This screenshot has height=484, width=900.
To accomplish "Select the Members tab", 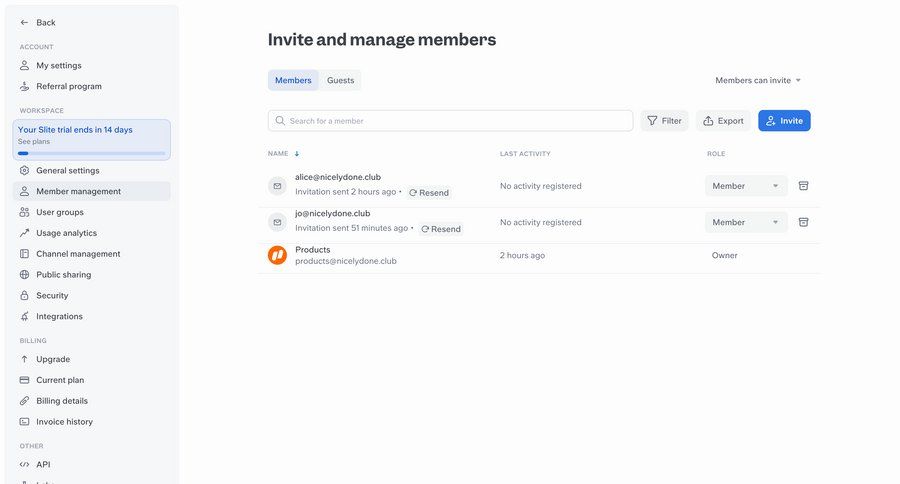I will (293, 80).
